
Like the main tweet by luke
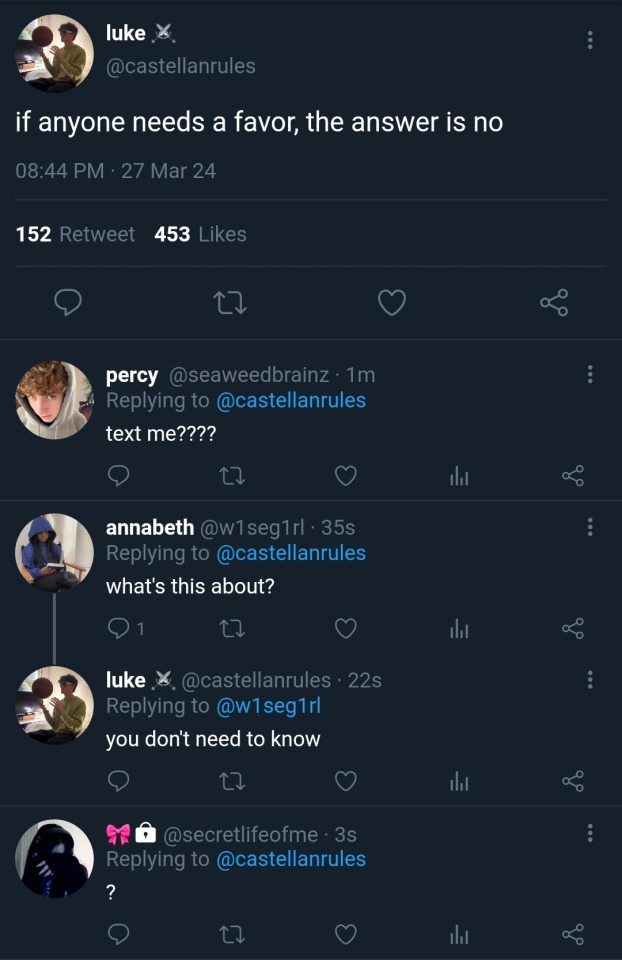(x=392, y=302)
